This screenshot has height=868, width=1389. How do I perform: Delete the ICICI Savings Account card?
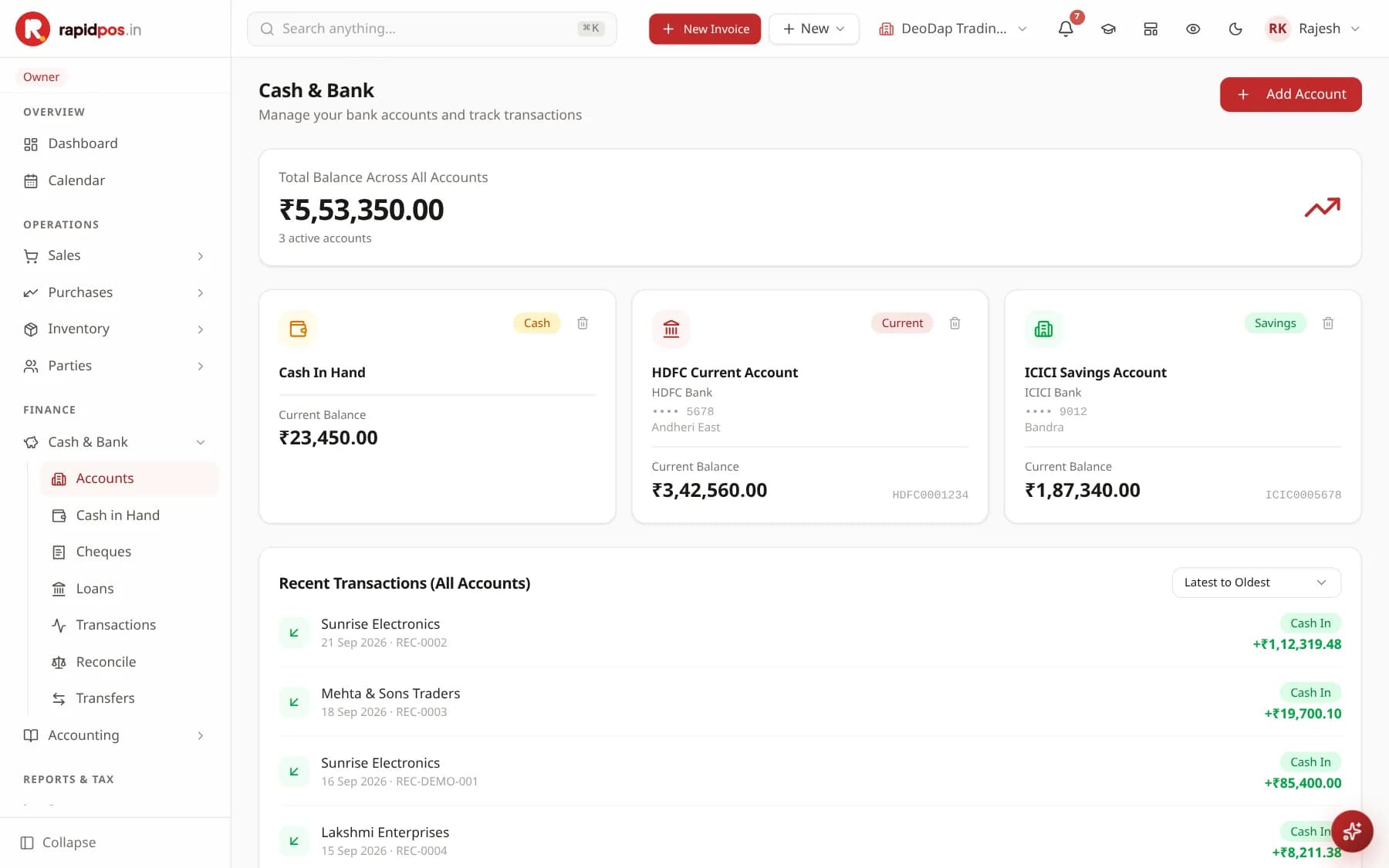[1328, 323]
